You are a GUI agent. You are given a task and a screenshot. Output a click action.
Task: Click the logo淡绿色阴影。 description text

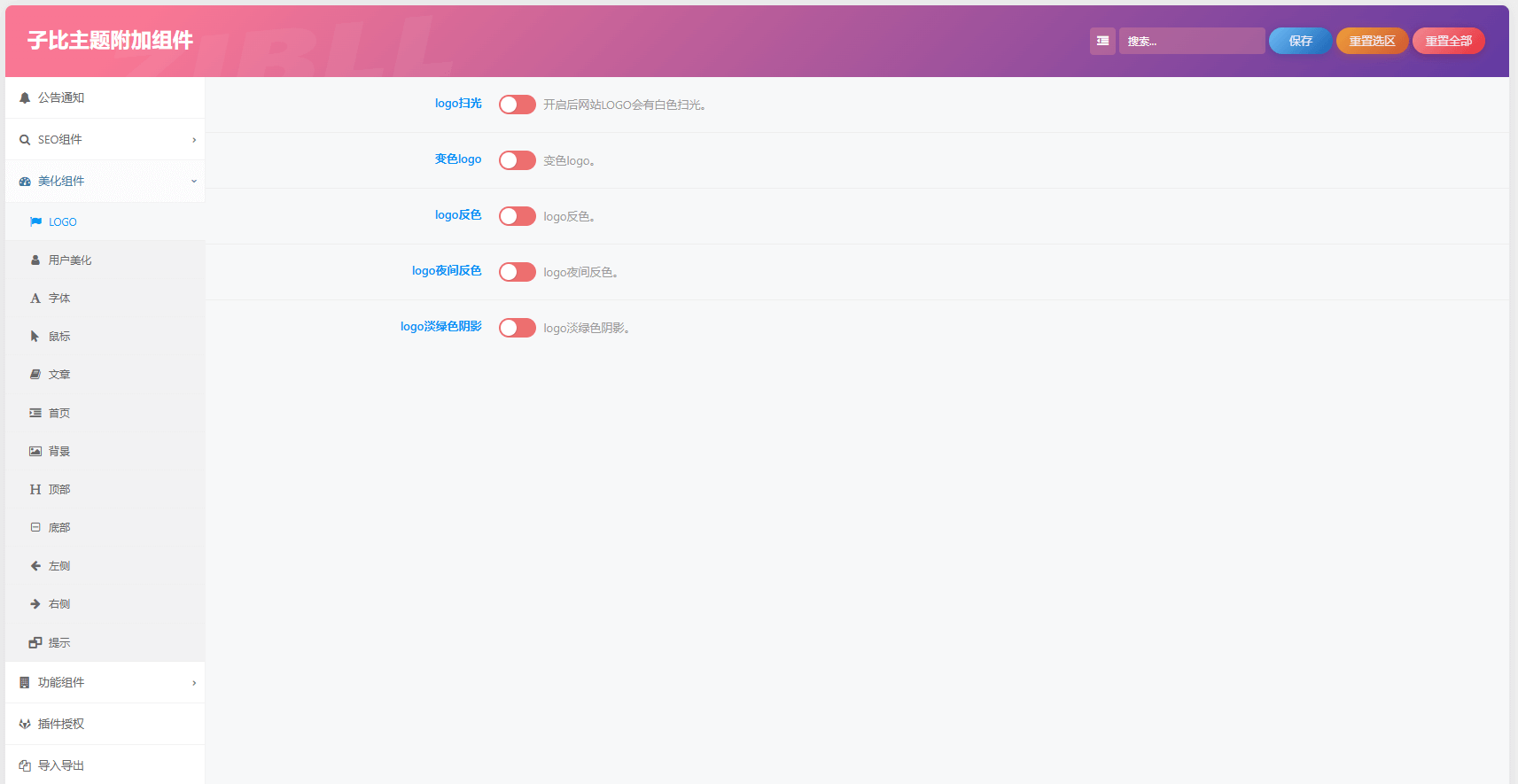(587, 328)
